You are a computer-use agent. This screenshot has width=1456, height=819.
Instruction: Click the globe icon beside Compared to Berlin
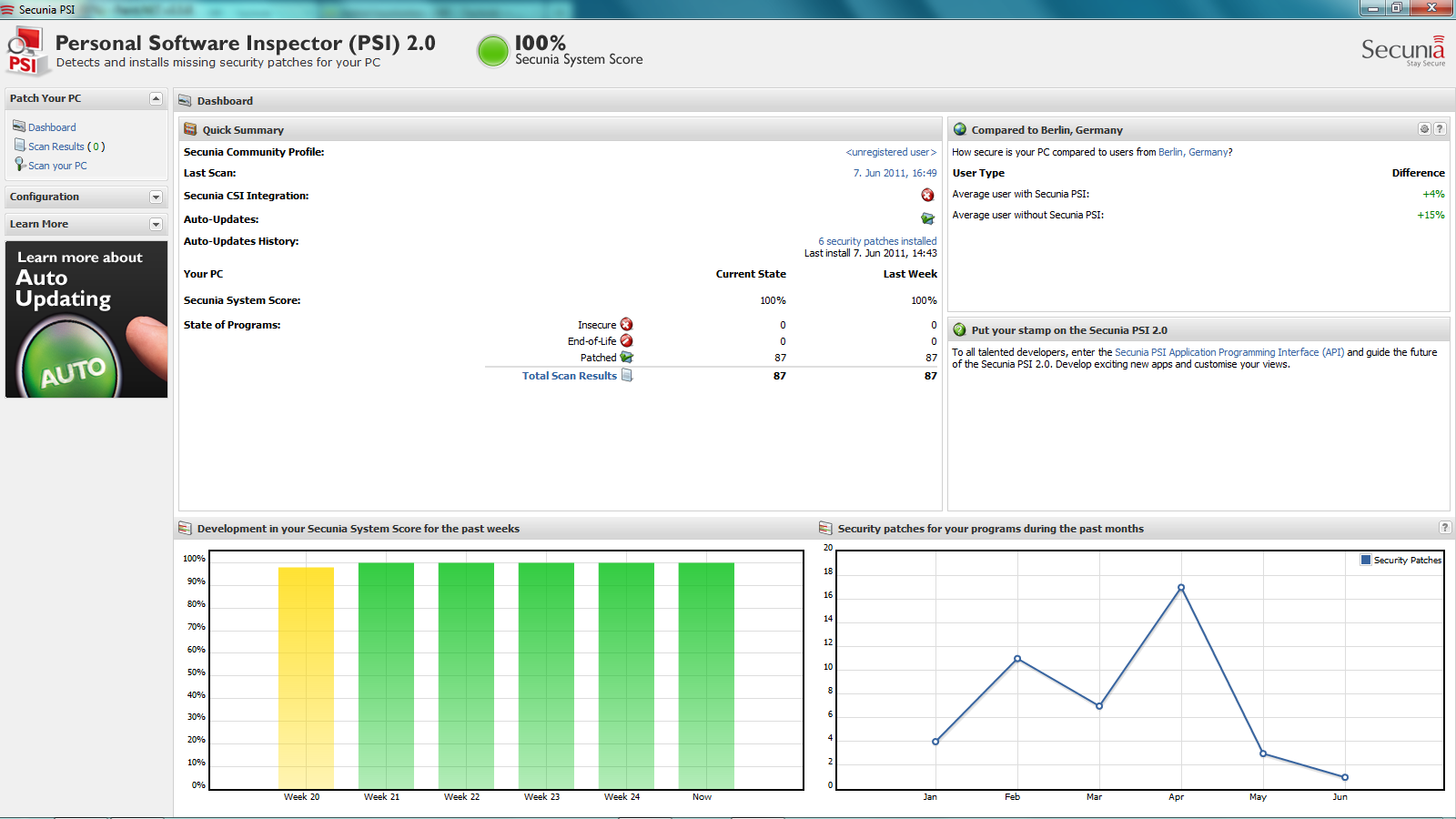coord(959,129)
